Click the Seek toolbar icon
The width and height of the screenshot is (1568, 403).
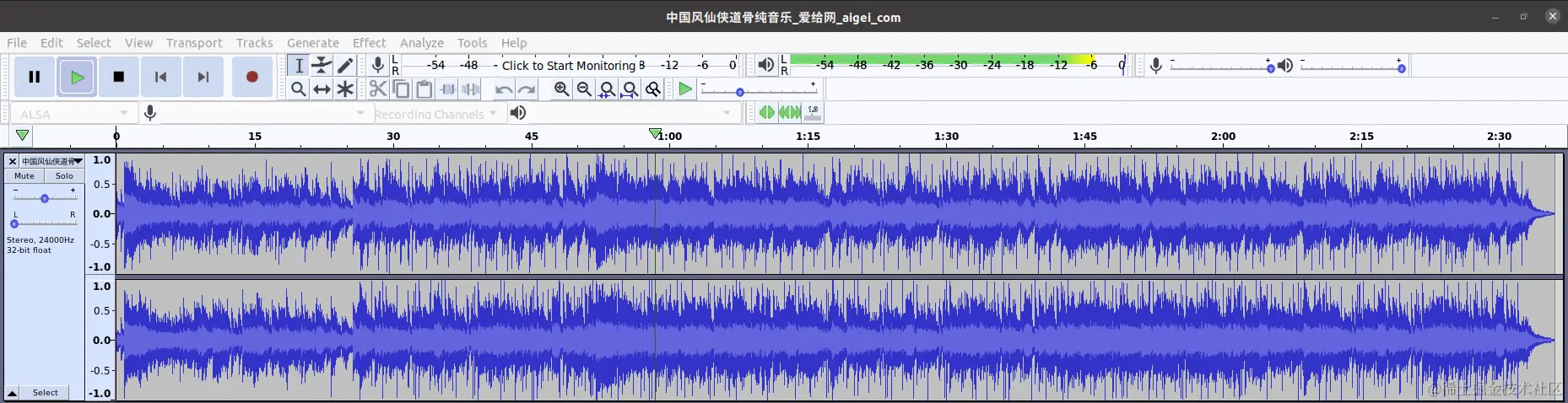(790, 112)
